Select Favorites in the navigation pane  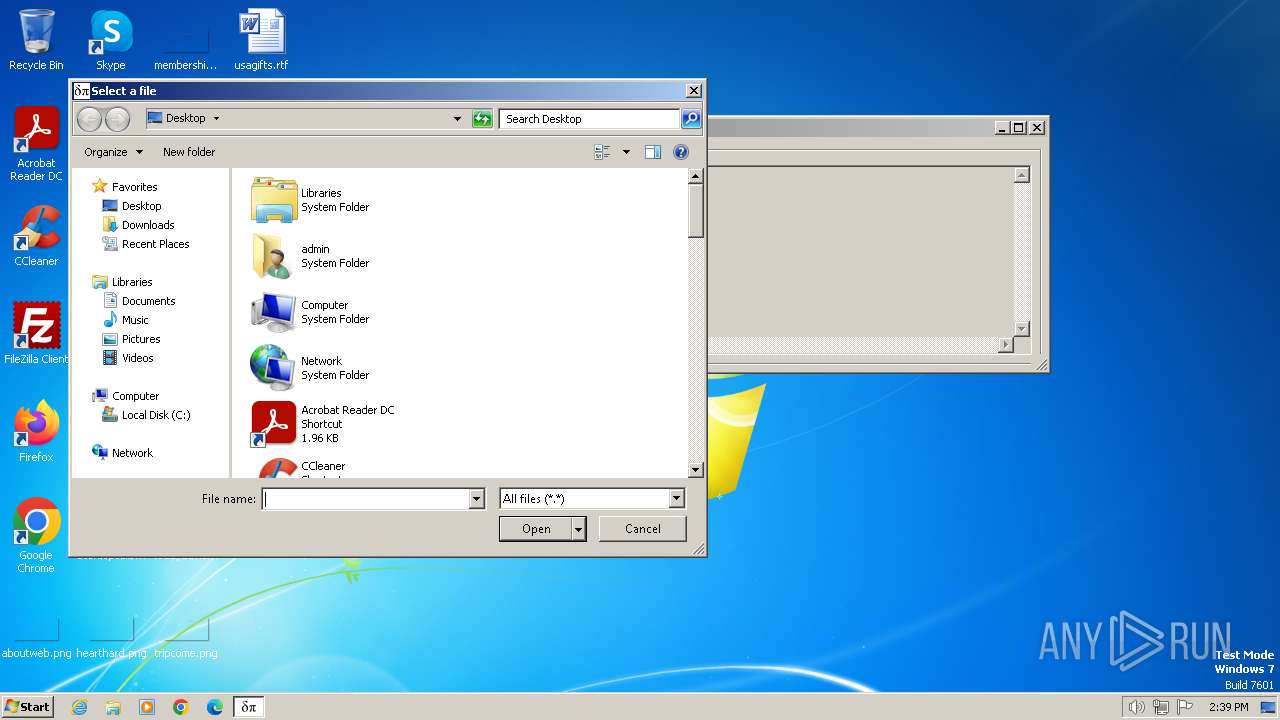[x=125, y=187]
